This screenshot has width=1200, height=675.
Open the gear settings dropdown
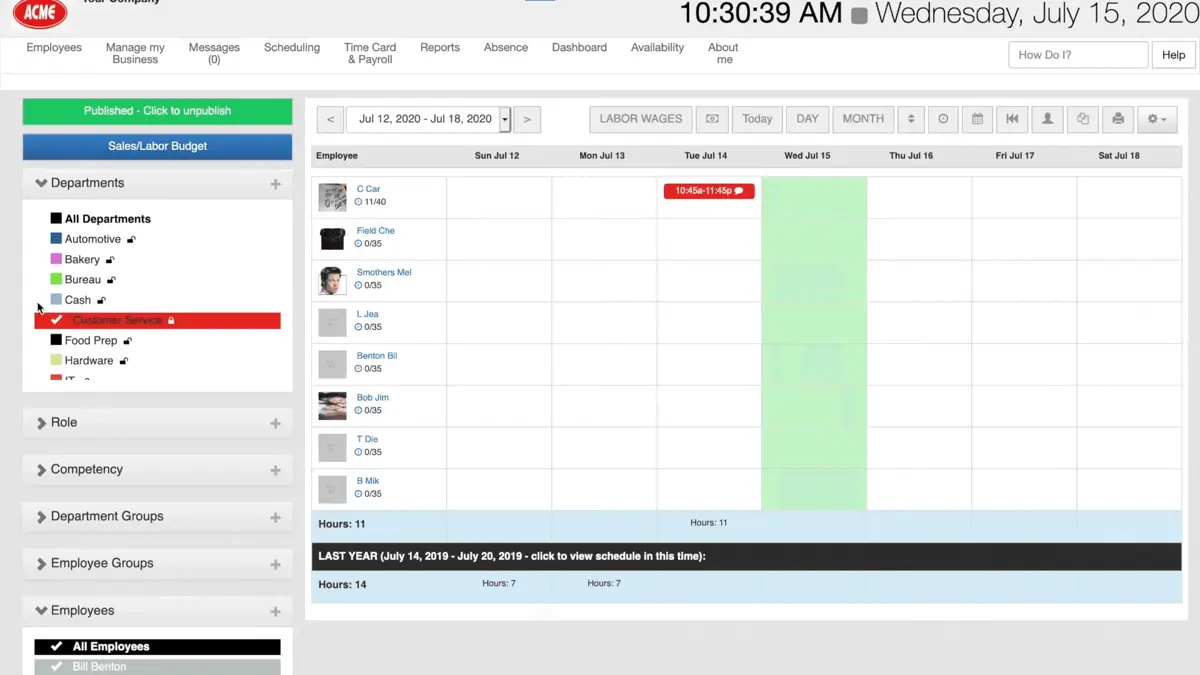point(1157,119)
